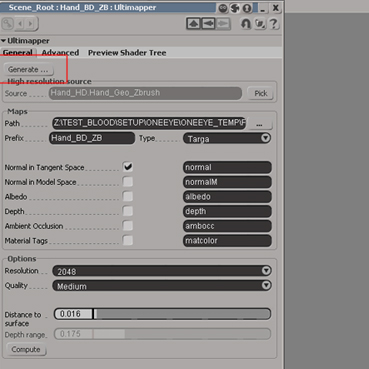The width and height of the screenshot is (369, 369).
Task: Click the revert U-turn arrow icon
Action: (x=246, y=24)
